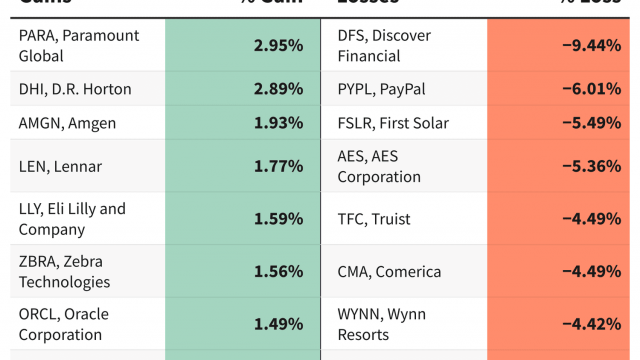Select the TFC, Truist row
The width and height of the screenshot is (640, 360).
coord(476,219)
